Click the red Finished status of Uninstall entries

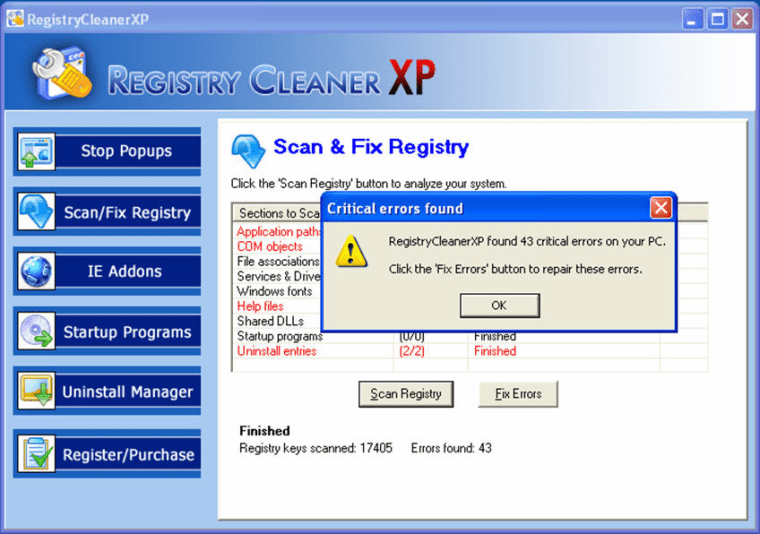click(495, 351)
